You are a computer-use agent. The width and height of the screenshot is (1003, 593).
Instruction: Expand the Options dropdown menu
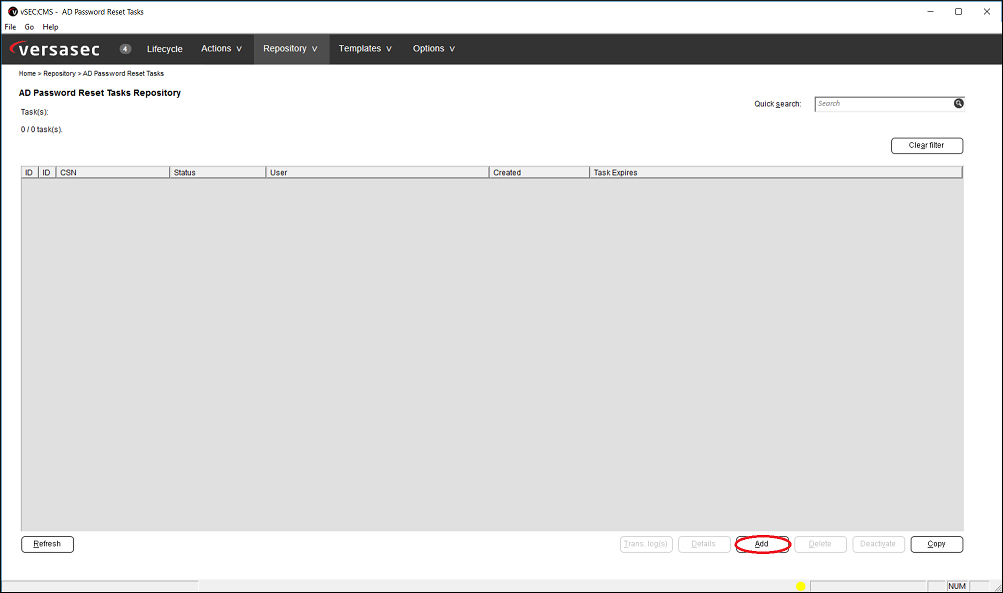434,49
